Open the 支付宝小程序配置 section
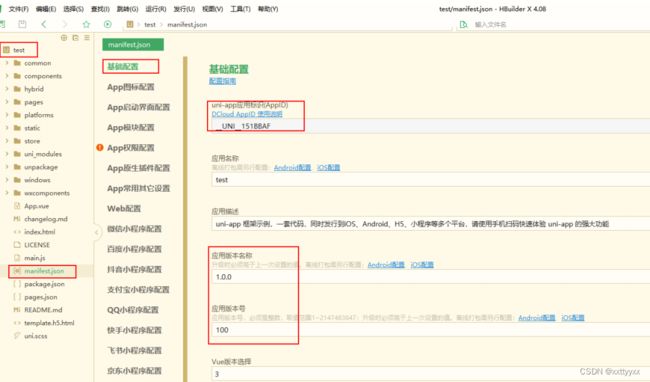The width and height of the screenshot is (650, 382). pyautogui.click(x=138, y=290)
